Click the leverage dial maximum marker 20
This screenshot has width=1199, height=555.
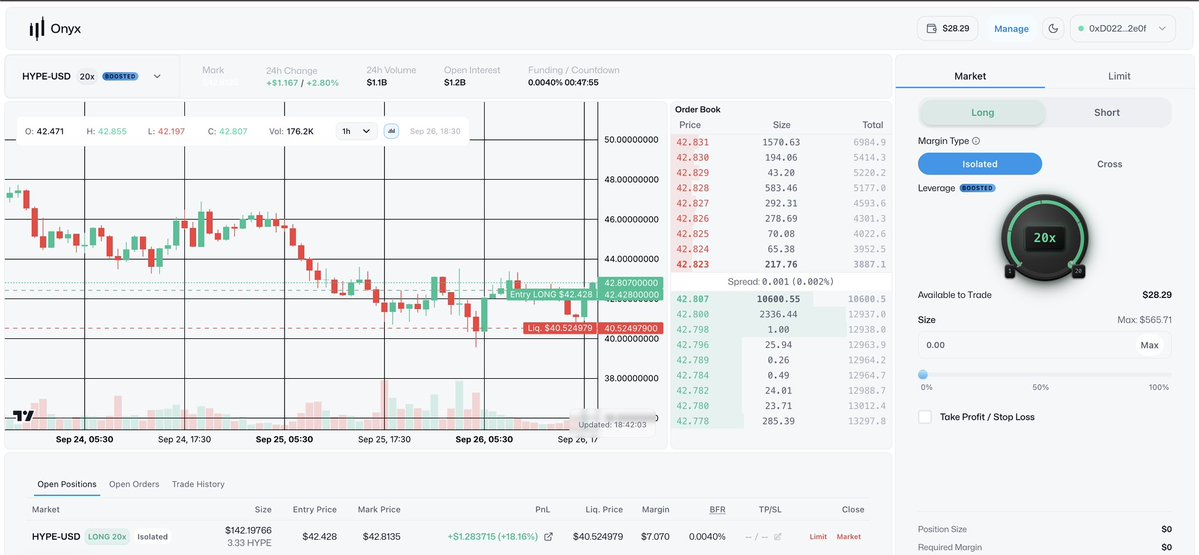point(1078,271)
